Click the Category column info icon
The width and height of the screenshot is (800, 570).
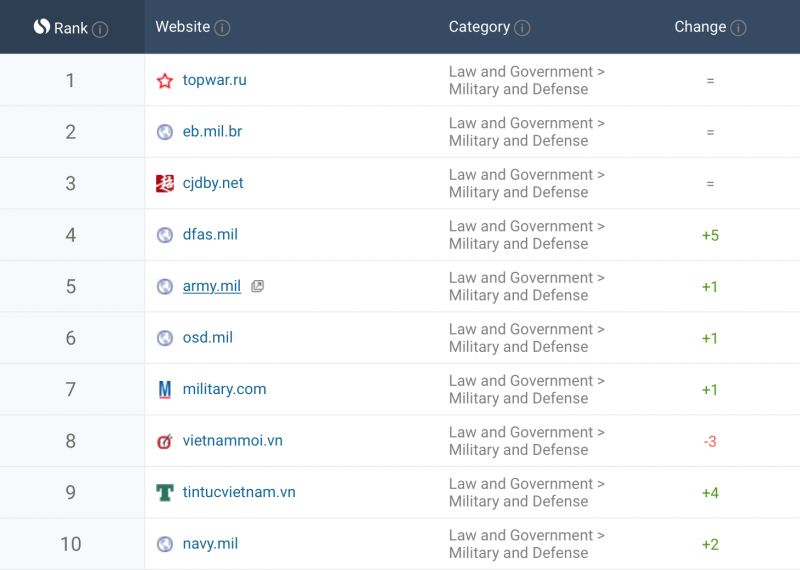pos(522,28)
